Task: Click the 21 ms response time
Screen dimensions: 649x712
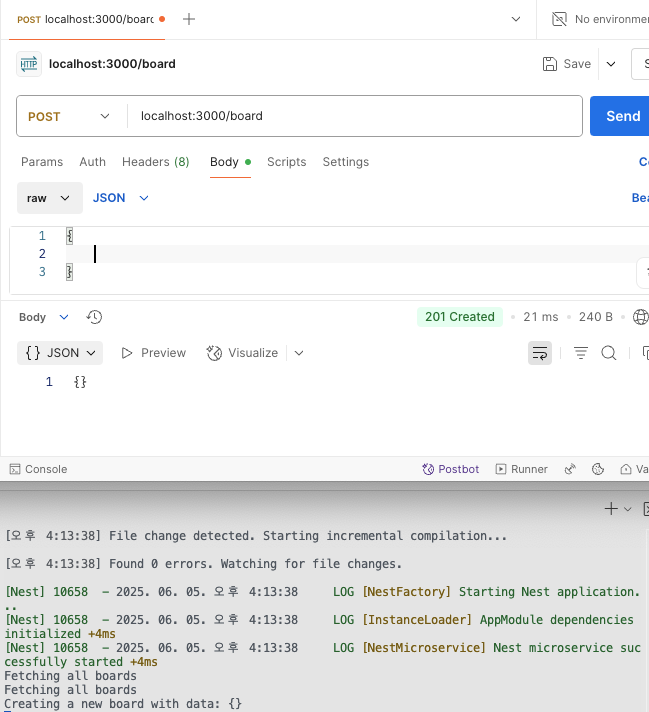Action: [540, 317]
